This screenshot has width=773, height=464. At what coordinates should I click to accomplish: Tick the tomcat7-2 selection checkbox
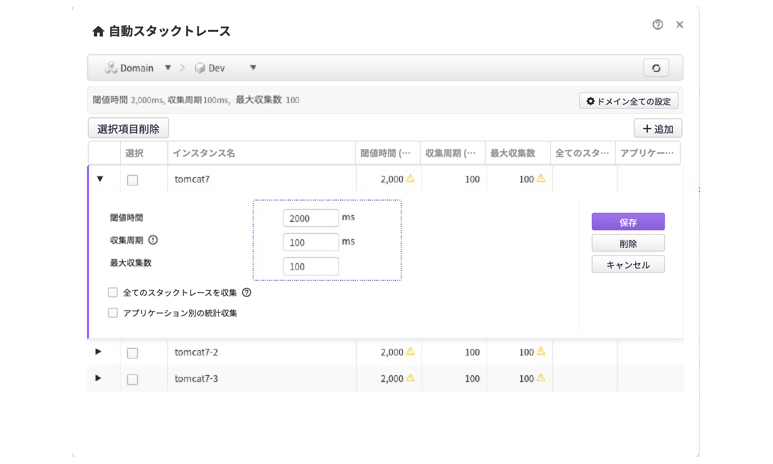(x=133, y=353)
